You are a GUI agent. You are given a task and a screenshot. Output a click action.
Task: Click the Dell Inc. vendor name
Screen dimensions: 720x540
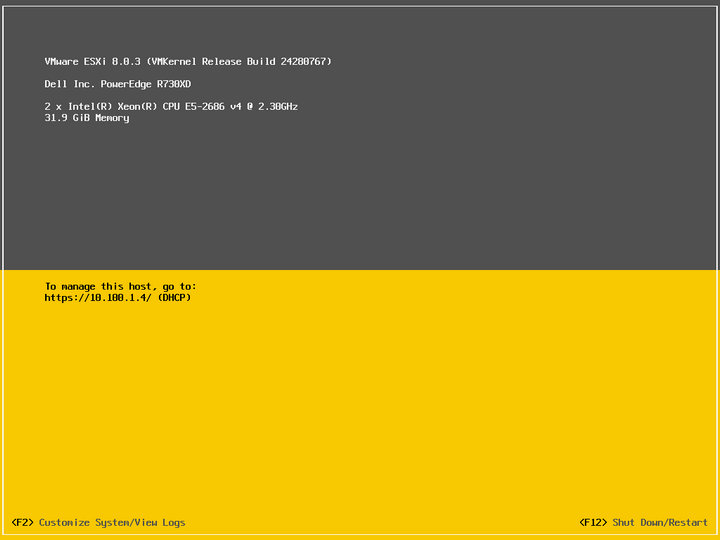[70, 84]
